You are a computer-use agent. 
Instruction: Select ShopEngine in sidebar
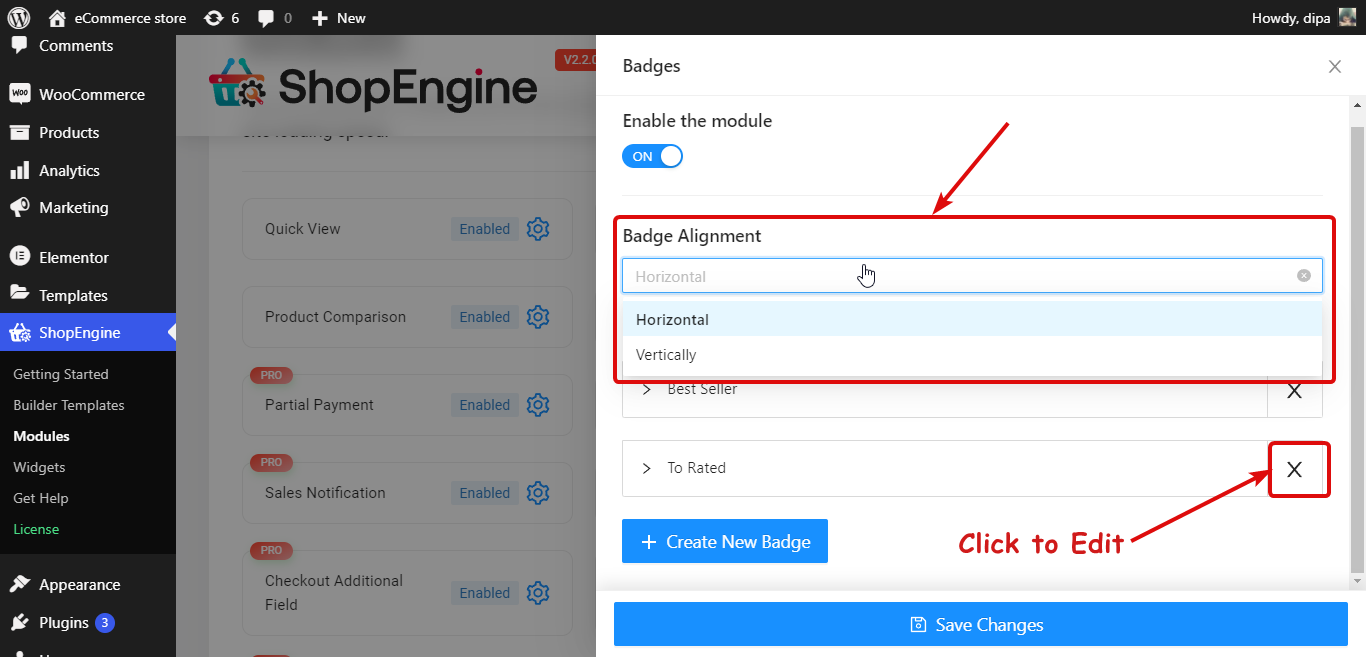pos(88,333)
